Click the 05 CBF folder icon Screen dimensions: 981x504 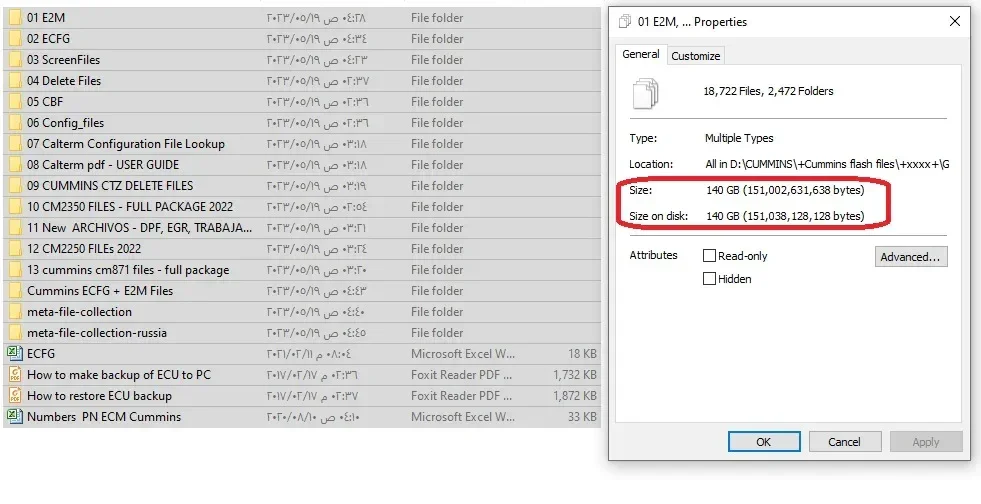point(15,102)
